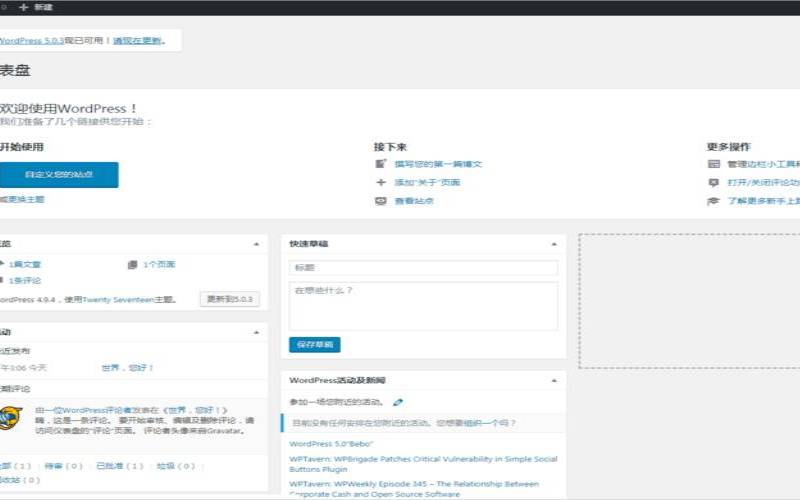This screenshot has width=800, height=500.
Task: Click the plus icon beside 新建
Action: click(23, 7)
